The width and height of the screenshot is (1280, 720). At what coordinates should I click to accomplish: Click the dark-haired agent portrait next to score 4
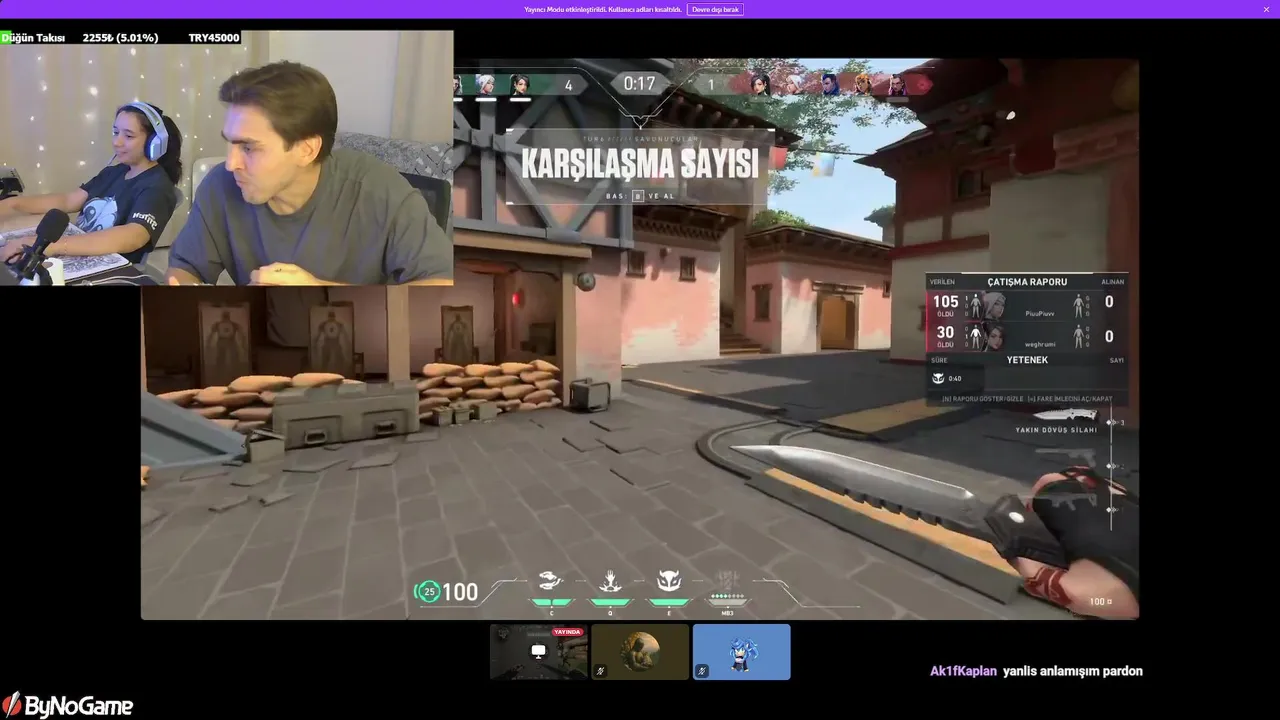coord(520,85)
